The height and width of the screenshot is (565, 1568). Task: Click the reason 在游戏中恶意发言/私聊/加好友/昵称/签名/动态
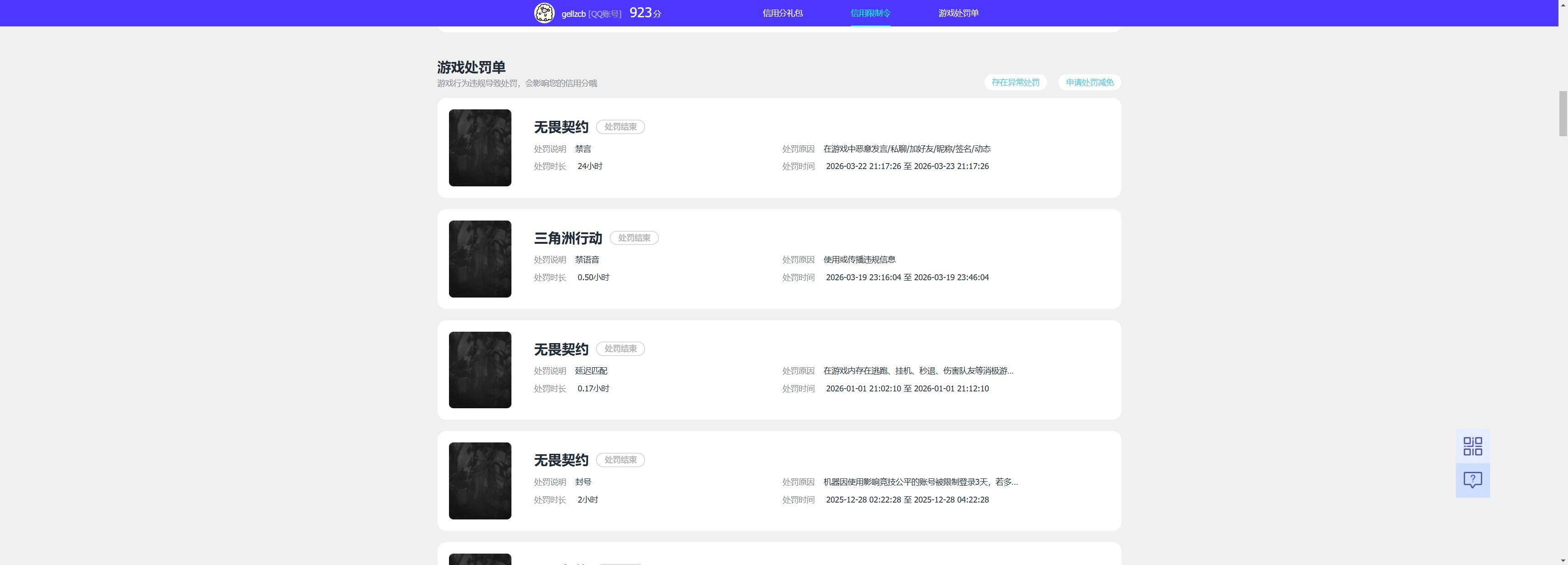pyautogui.click(x=907, y=149)
